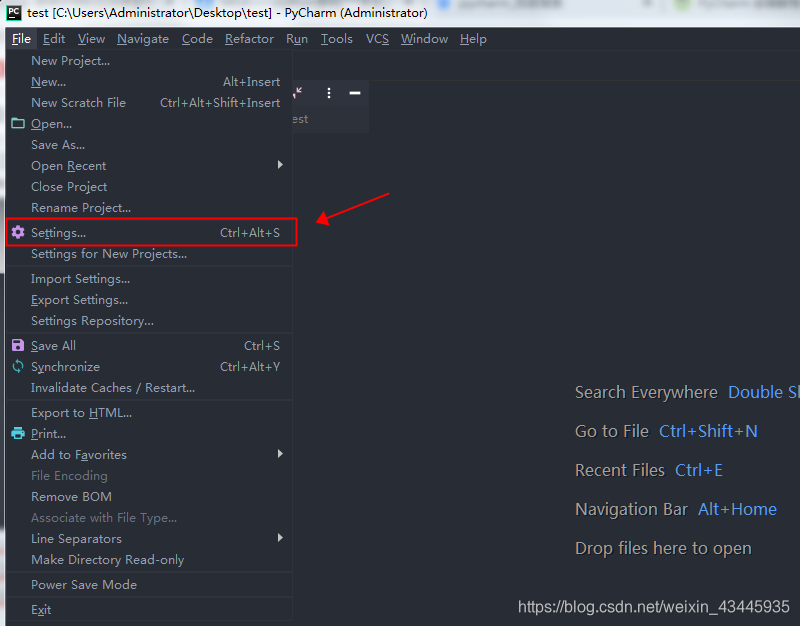Expand the Add to Favorites submenu arrow
Viewport: 800px width, 626px height.
tap(280, 454)
